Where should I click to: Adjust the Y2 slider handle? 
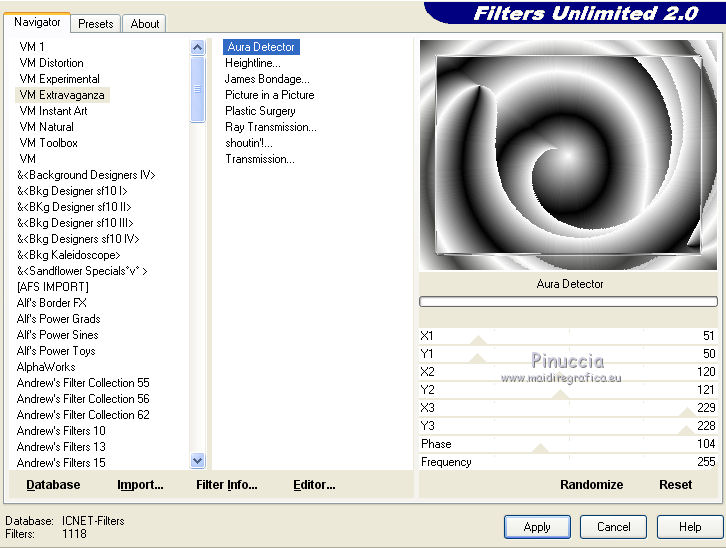click(560, 395)
